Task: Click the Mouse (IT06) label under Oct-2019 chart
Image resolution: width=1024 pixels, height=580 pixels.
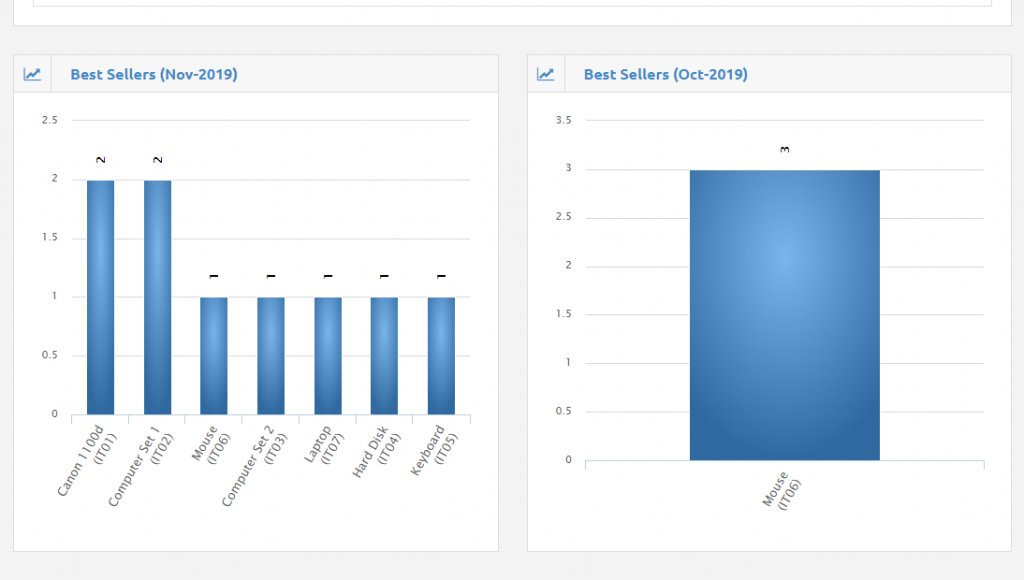Action: 781,491
